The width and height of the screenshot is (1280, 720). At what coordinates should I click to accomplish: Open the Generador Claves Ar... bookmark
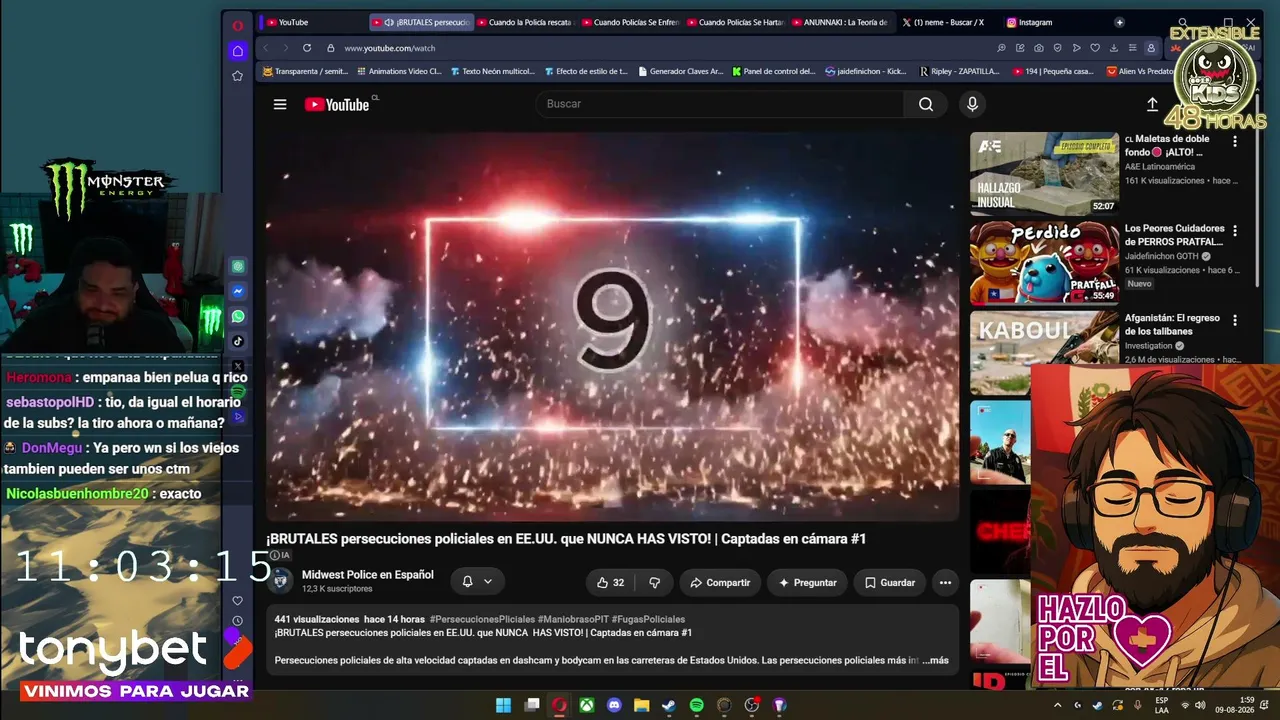(680, 71)
